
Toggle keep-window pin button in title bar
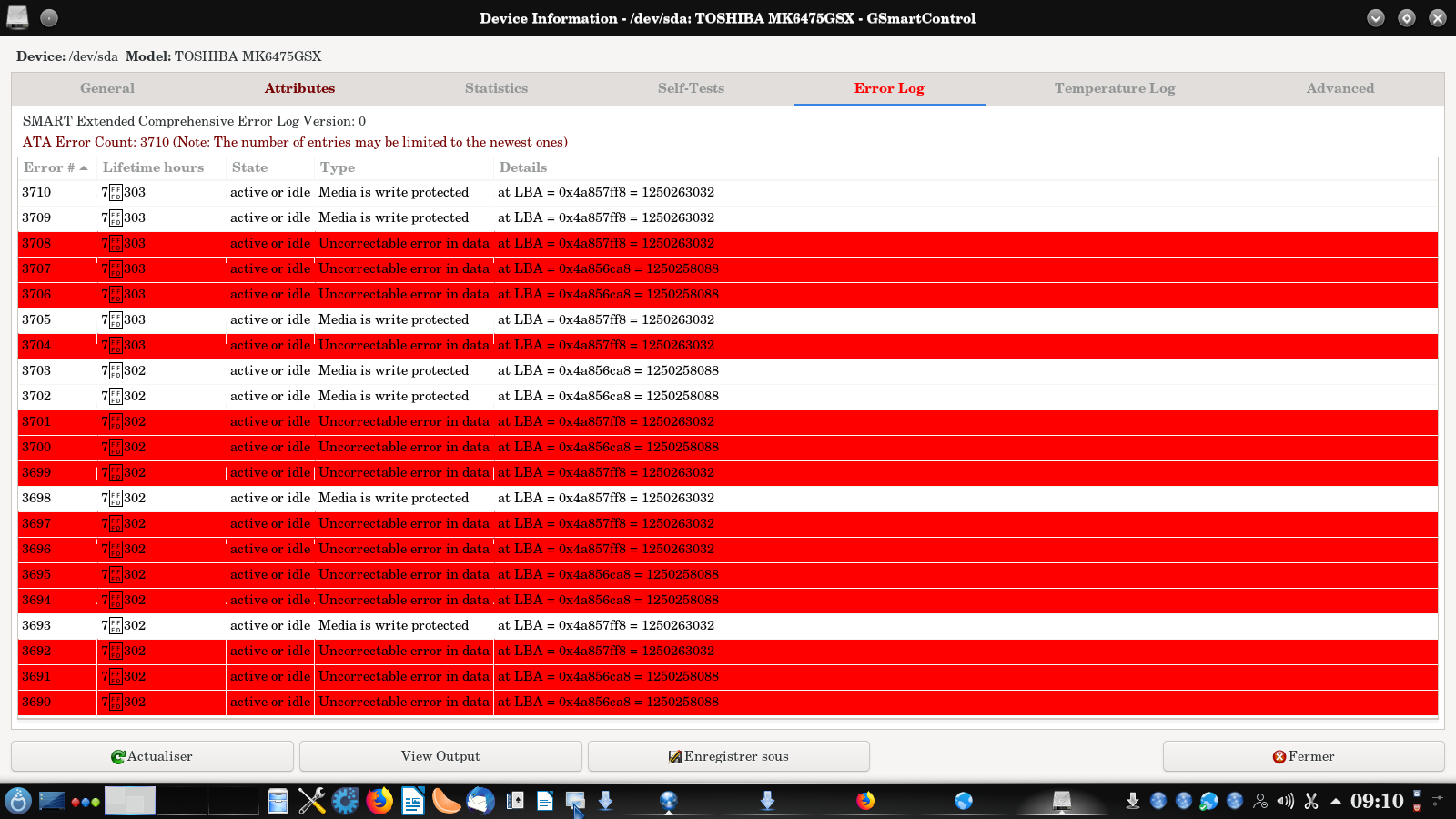tap(49, 17)
